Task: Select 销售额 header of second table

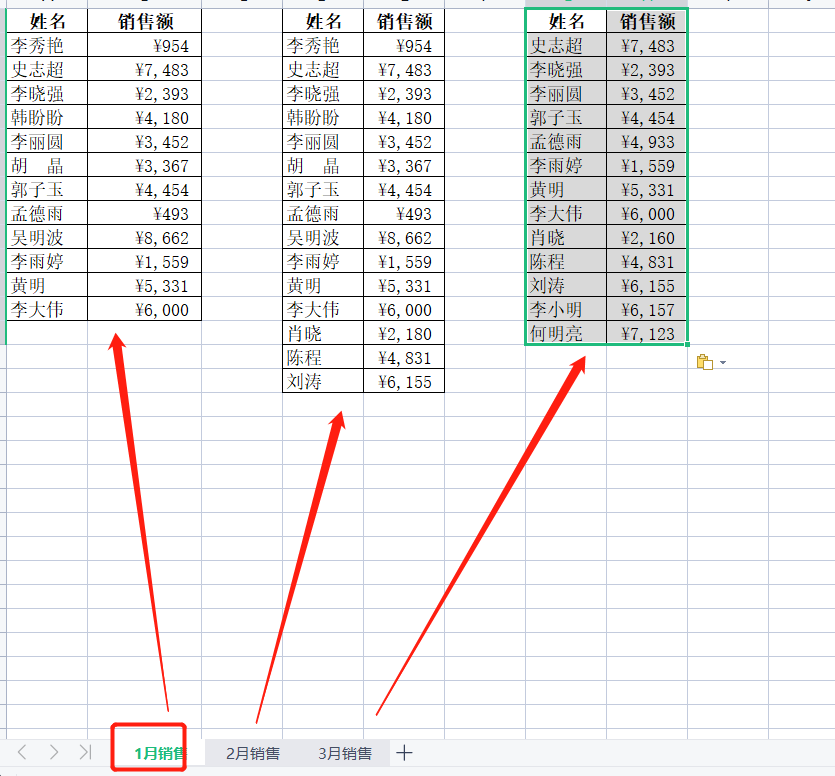Action: 404,21
